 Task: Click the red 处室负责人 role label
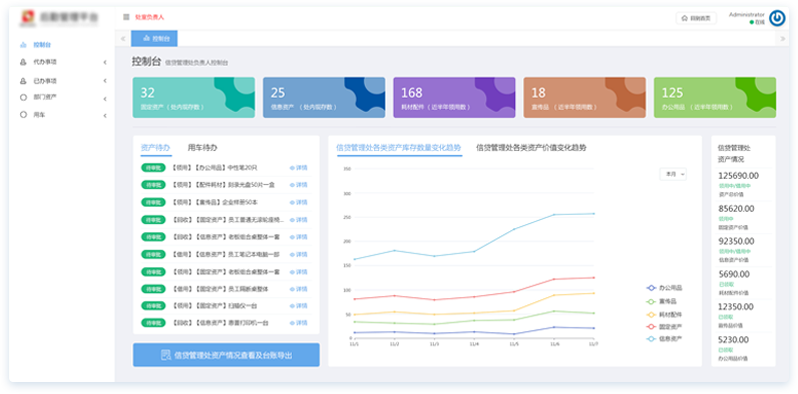click(150, 17)
